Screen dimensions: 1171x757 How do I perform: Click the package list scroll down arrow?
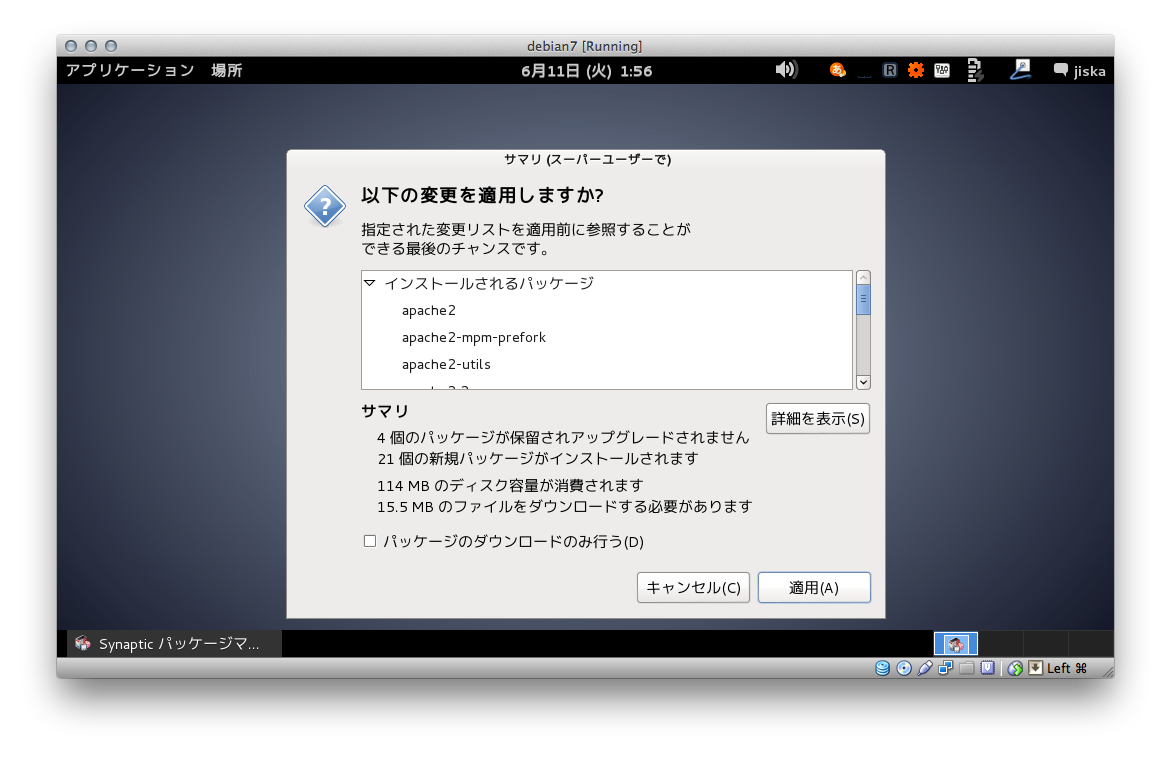[863, 382]
